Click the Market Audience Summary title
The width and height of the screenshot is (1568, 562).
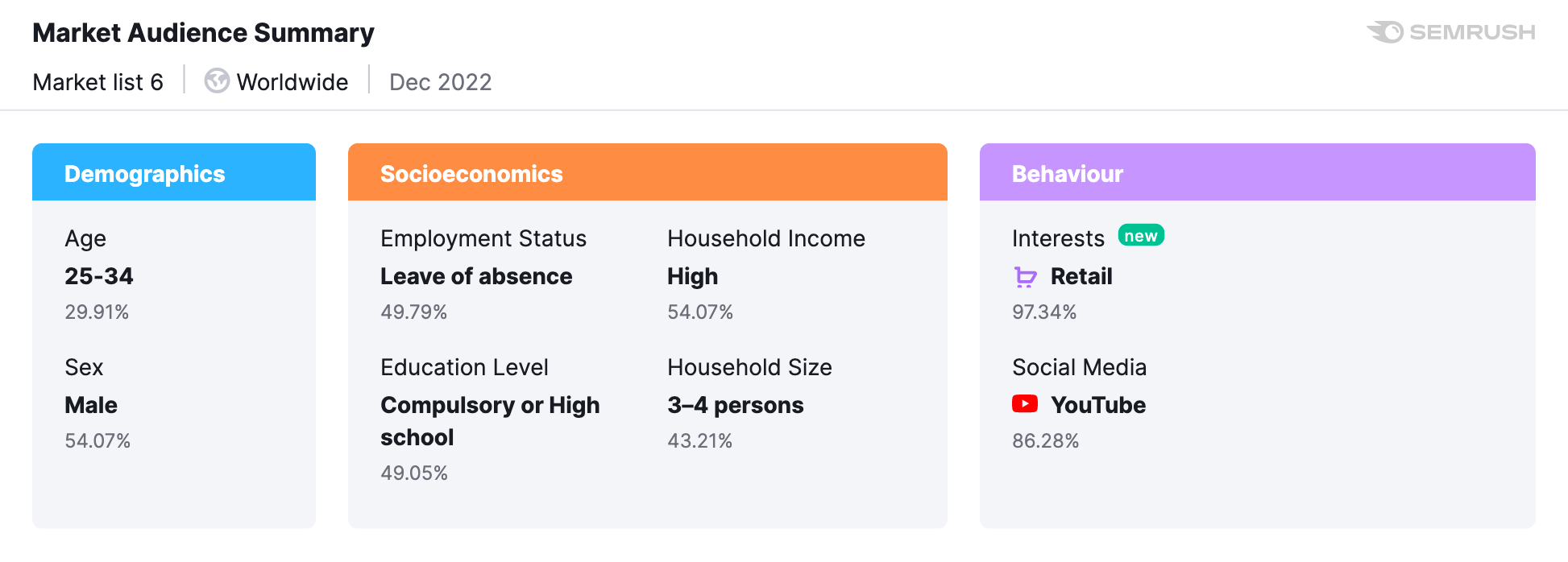203,33
